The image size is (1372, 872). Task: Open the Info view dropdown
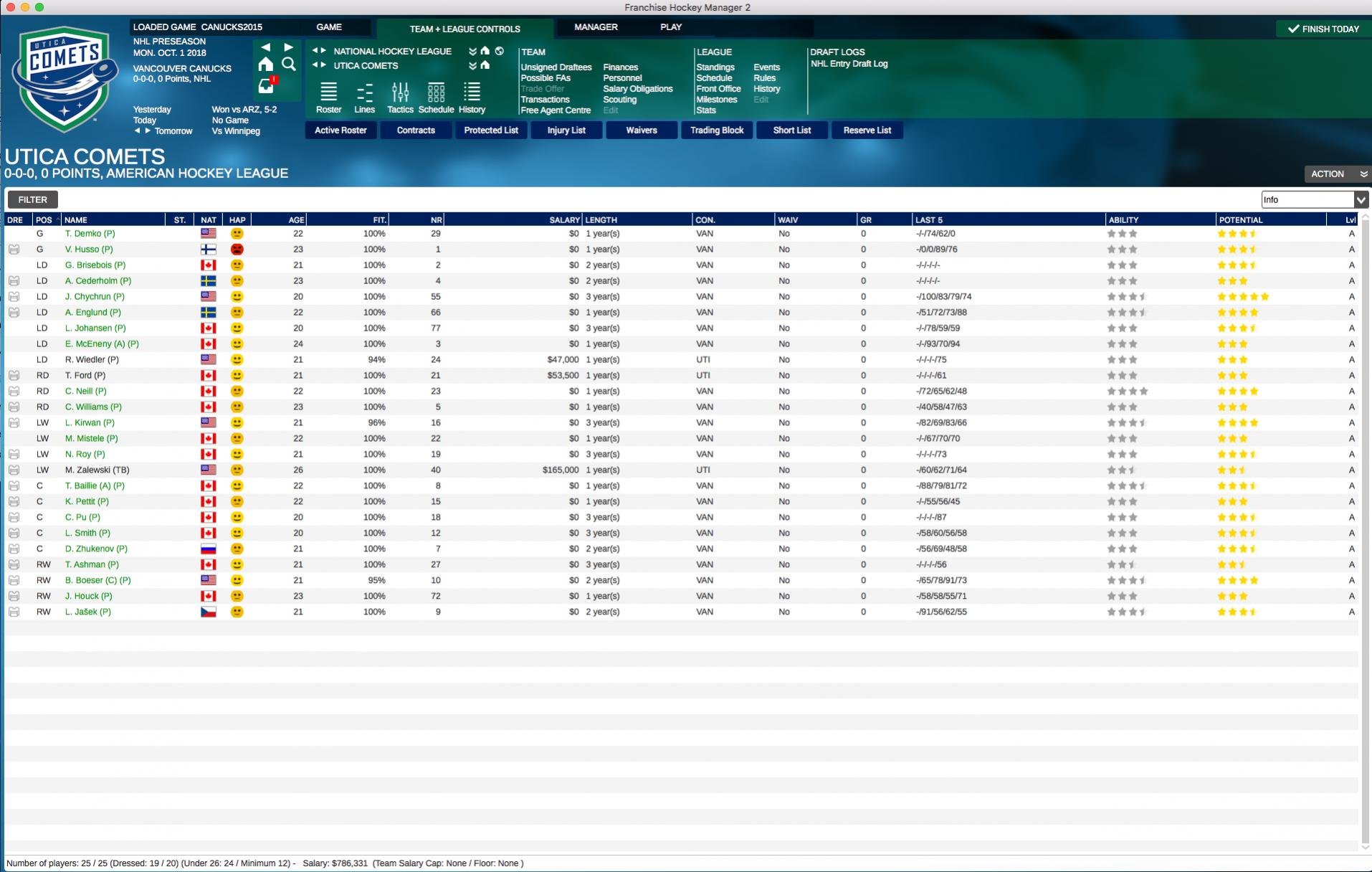[1360, 199]
